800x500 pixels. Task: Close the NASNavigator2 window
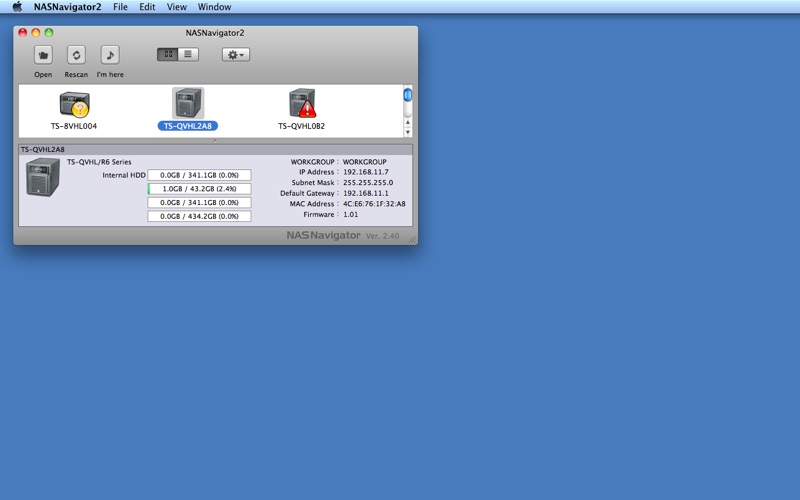22,33
